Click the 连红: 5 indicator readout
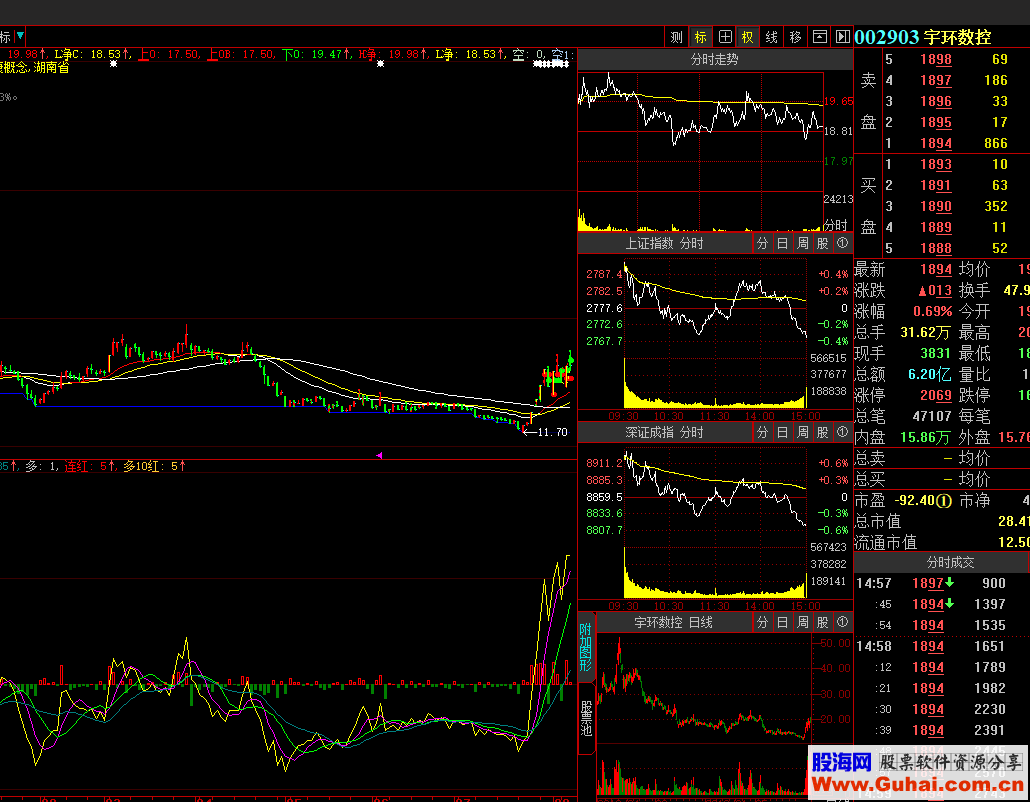 tap(90, 466)
